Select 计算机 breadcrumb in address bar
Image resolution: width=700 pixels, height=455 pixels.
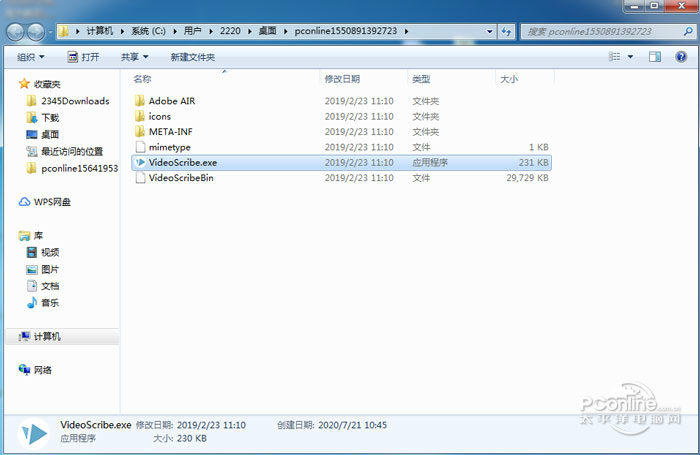[x=100, y=31]
